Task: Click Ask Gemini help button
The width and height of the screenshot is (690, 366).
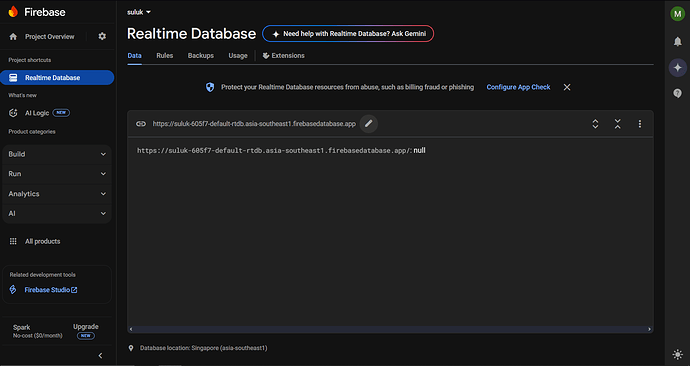Action: click(x=348, y=34)
